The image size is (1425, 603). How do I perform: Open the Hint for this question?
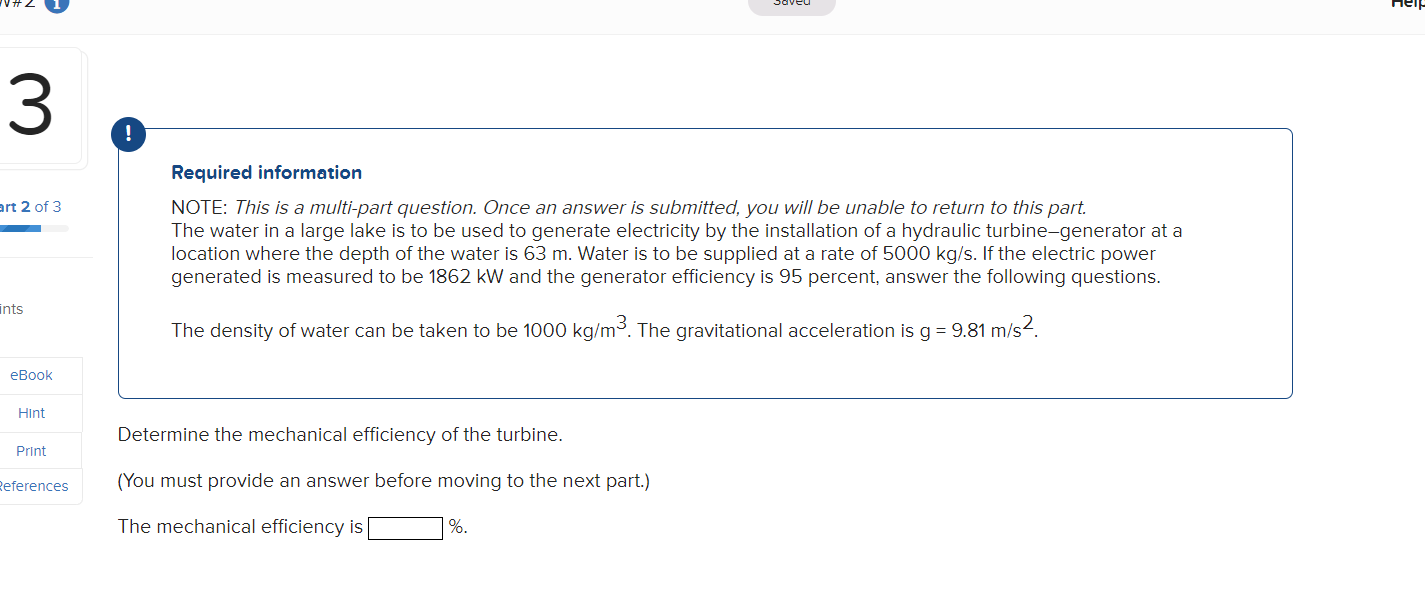pos(31,412)
